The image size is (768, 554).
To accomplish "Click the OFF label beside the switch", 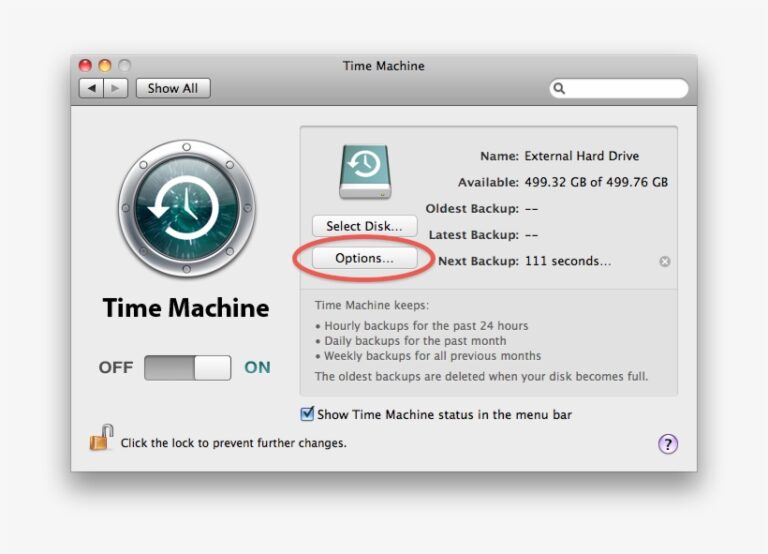I will click(x=116, y=367).
